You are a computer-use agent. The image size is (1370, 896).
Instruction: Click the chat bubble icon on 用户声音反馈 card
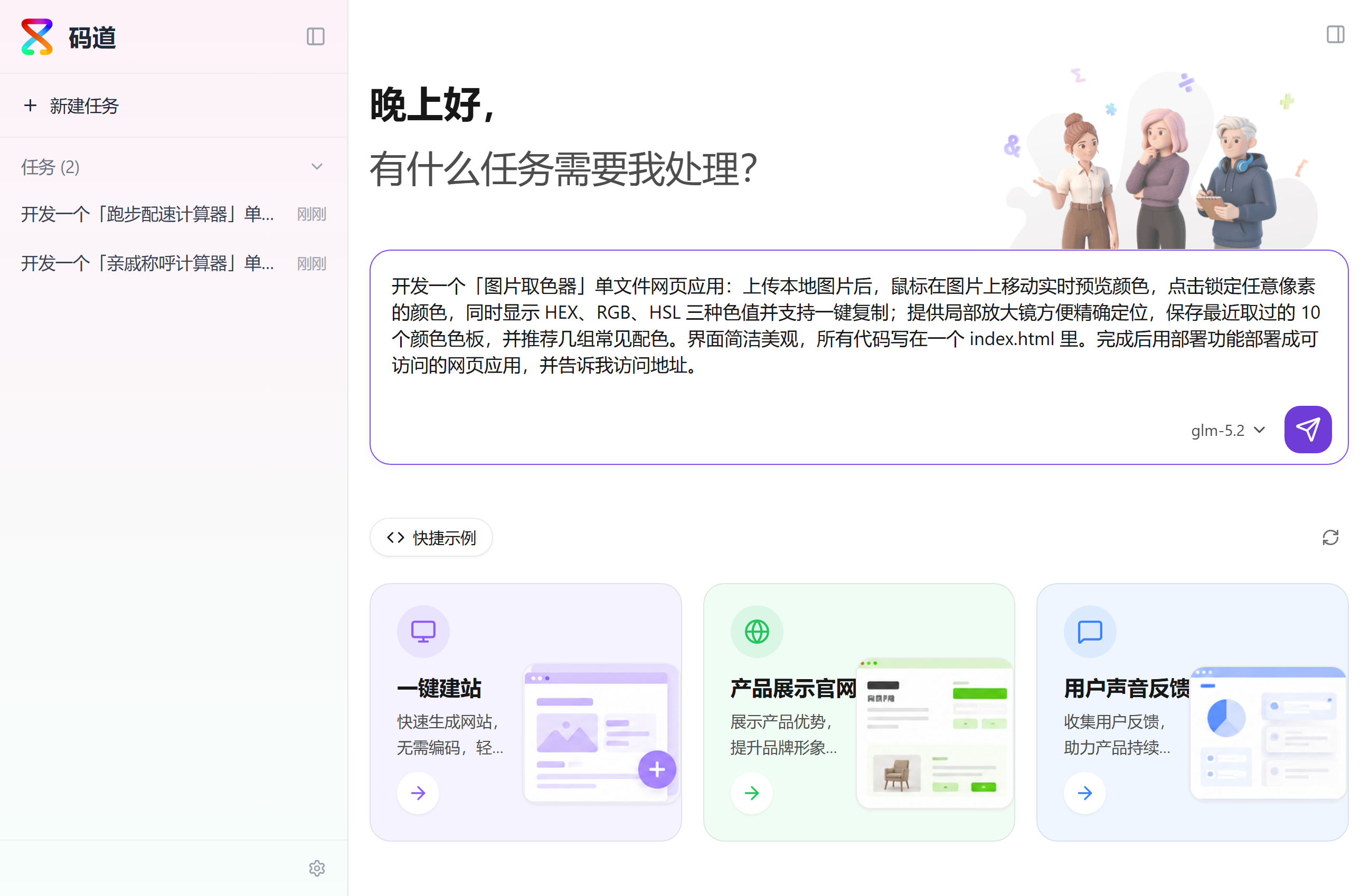tap(1090, 631)
